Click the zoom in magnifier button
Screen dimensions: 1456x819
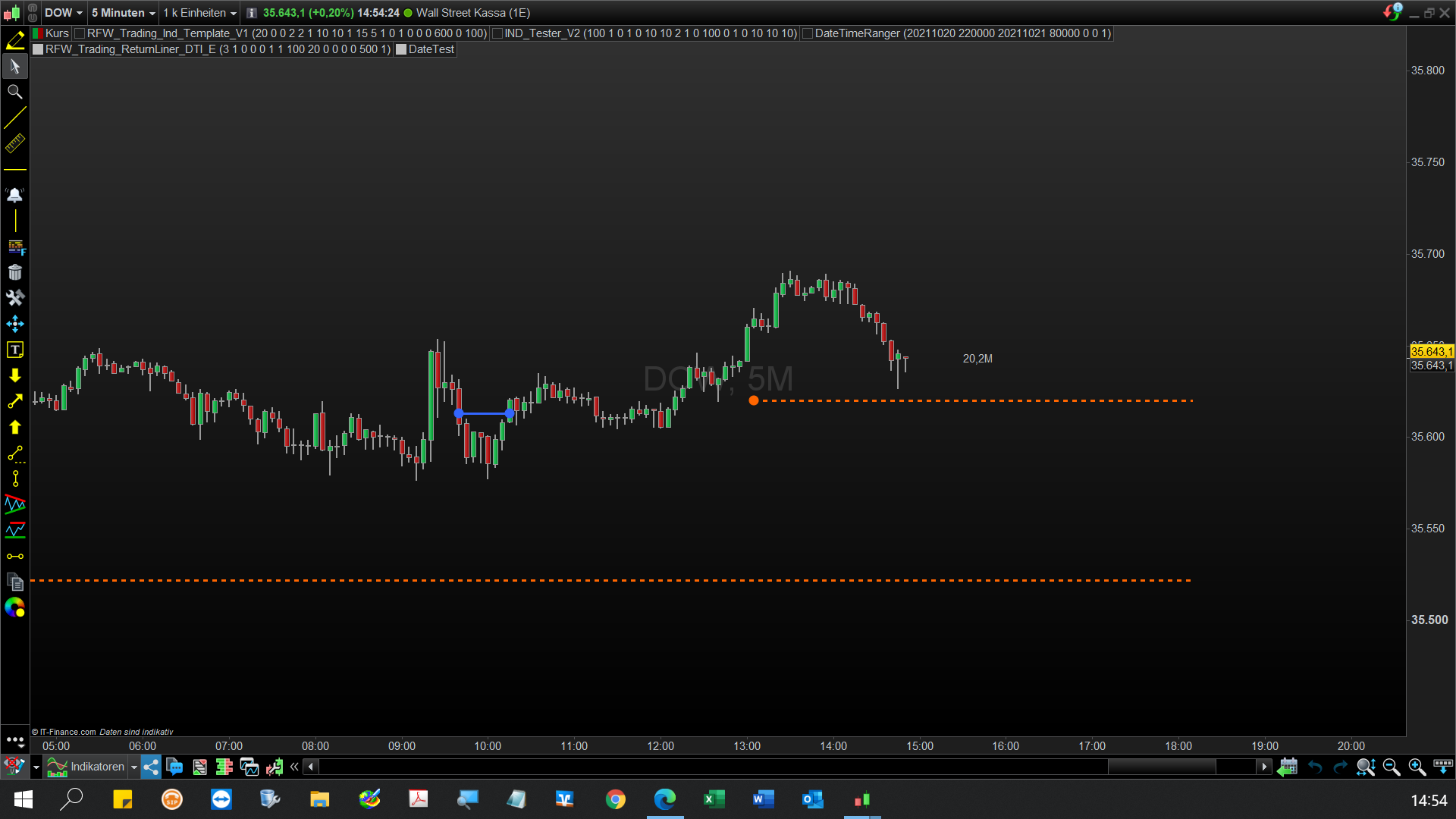1417,767
